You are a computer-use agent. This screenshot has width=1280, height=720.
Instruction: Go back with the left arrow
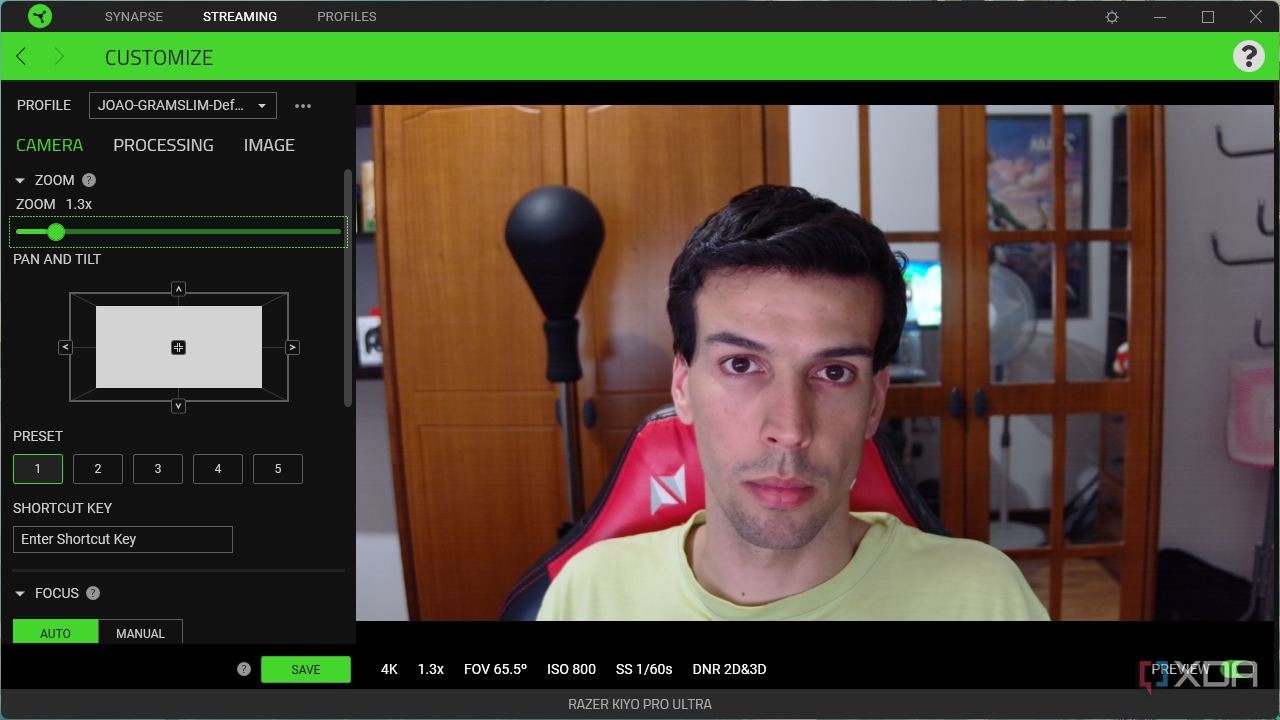coord(21,57)
